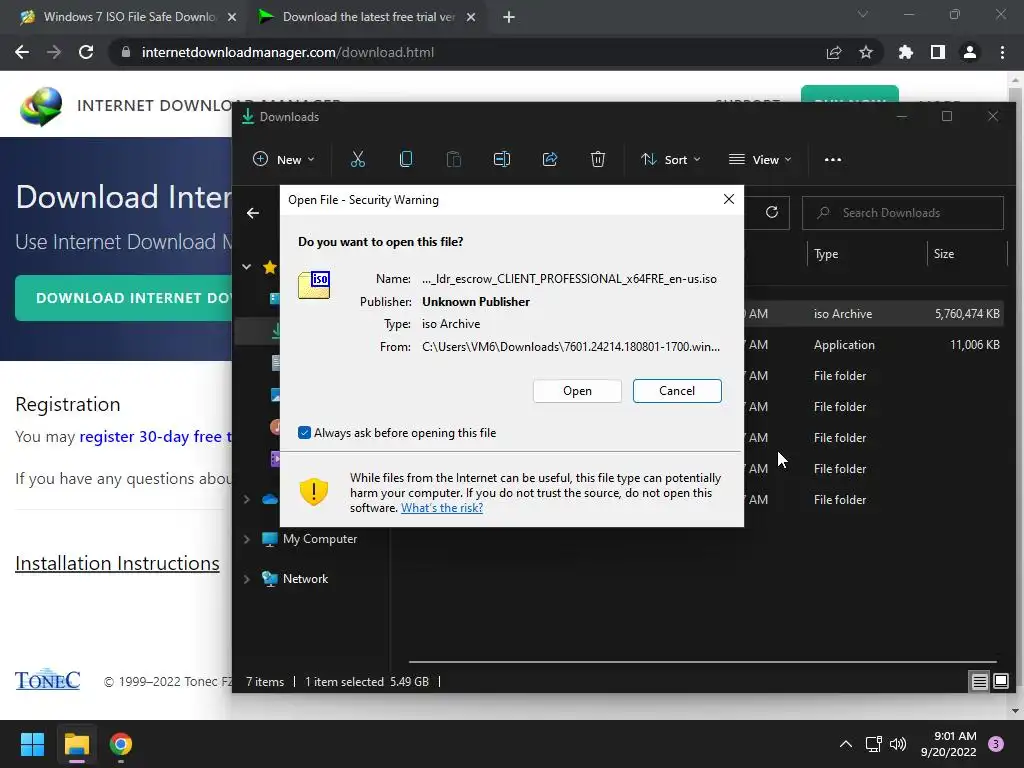This screenshot has height=768, width=1024.
Task: Open the Sort dropdown
Action: click(x=671, y=159)
